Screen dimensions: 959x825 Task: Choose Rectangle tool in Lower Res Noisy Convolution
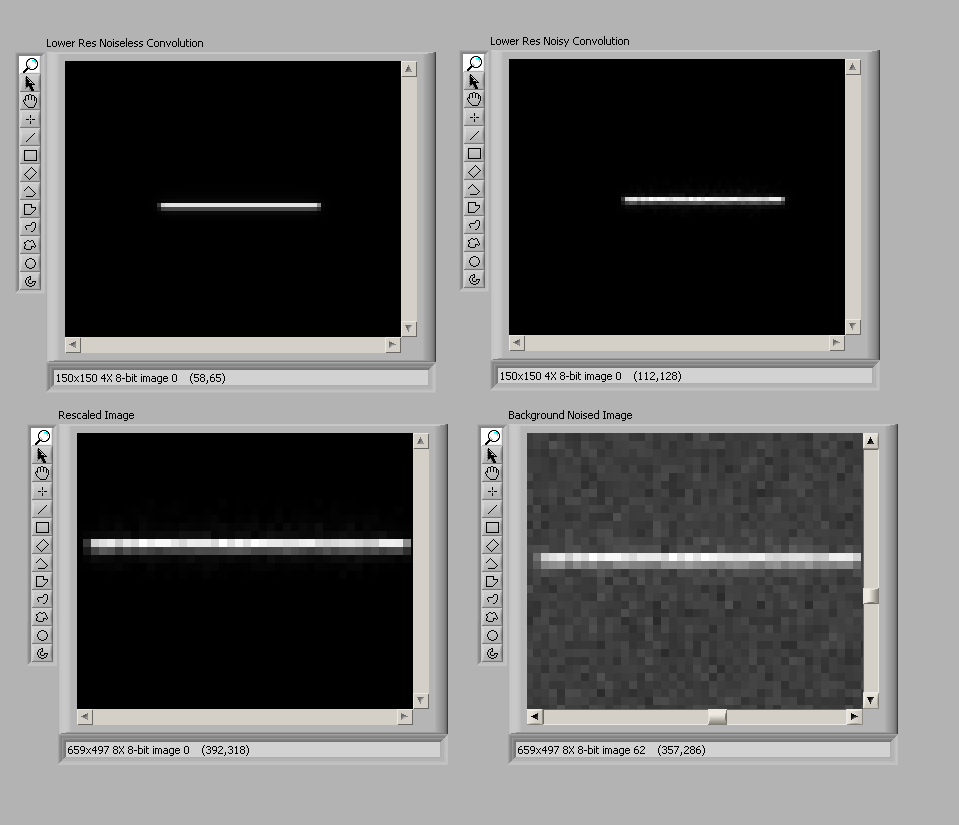tap(474, 154)
